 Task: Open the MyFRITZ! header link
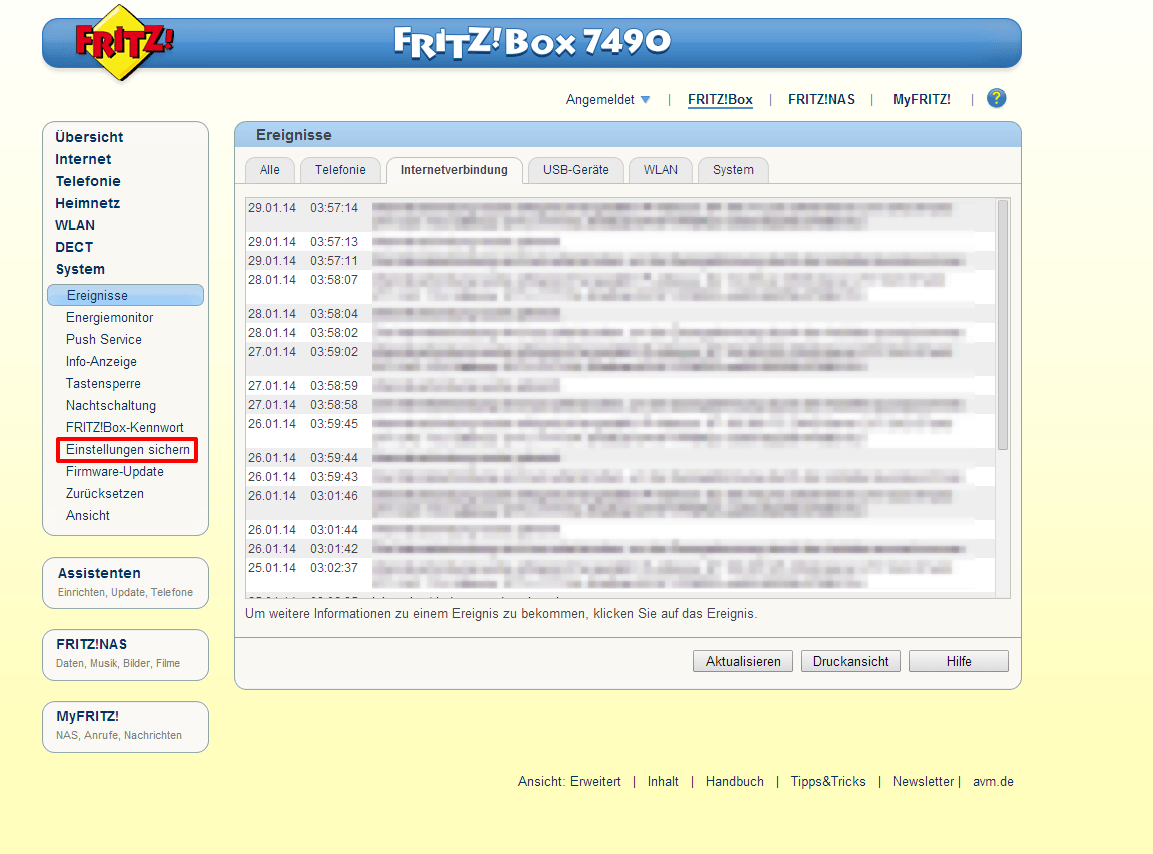(x=921, y=99)
